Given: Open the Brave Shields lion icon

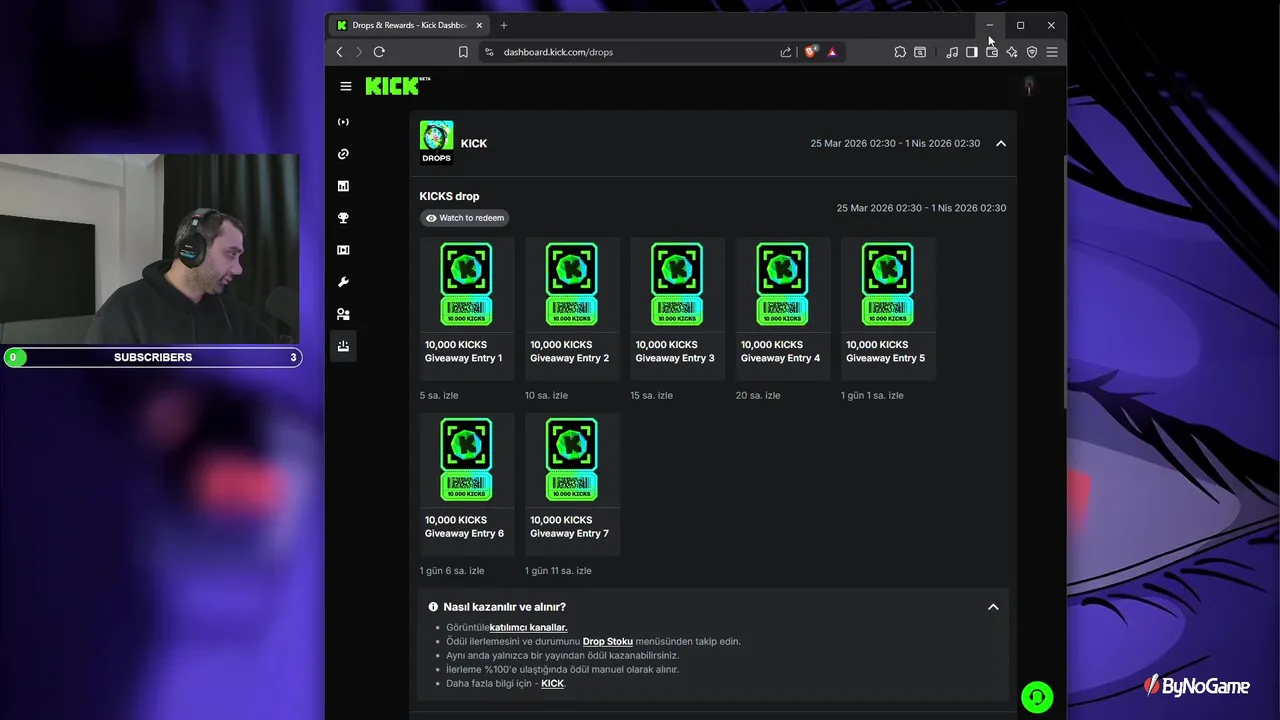Looking at the screenshot, I should [x=811, y=52].
